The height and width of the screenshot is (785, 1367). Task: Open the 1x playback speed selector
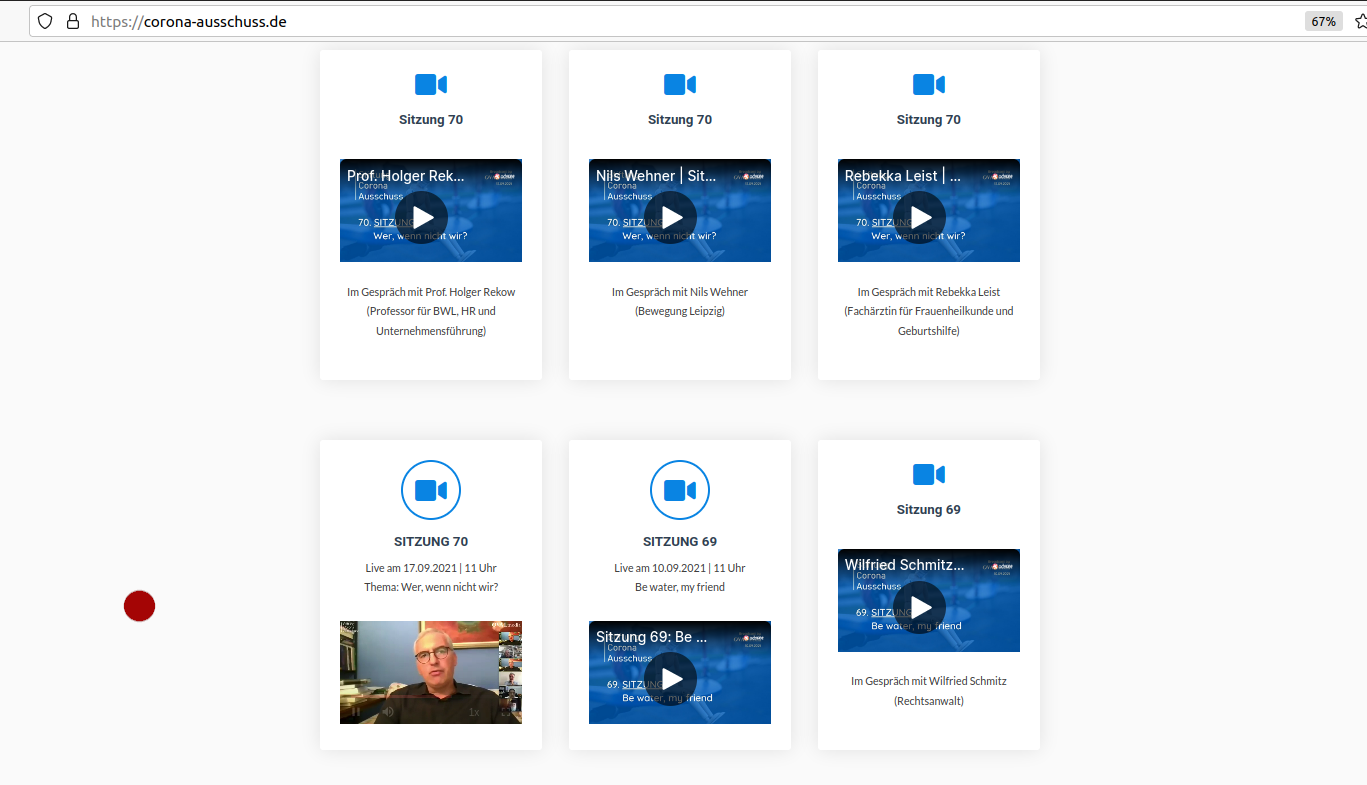click(474, 712)
